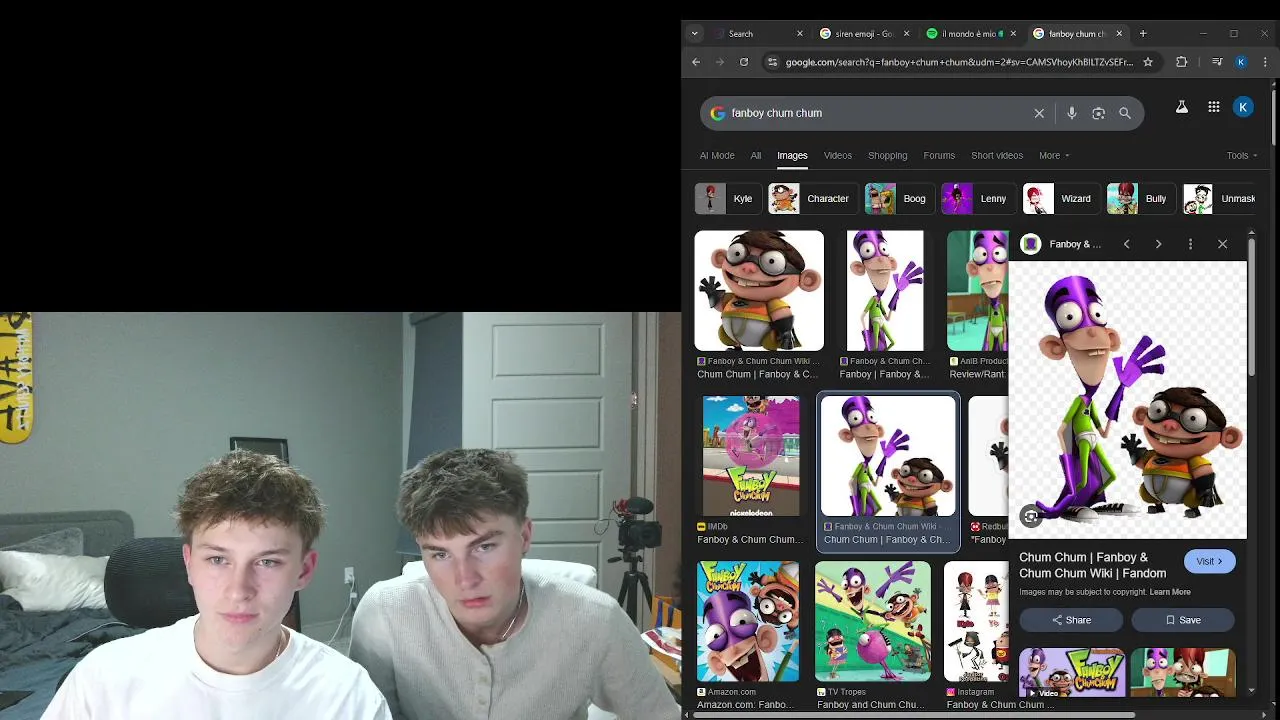Switch to Forums results
1280x720 pixels.
tap(939, 156)
